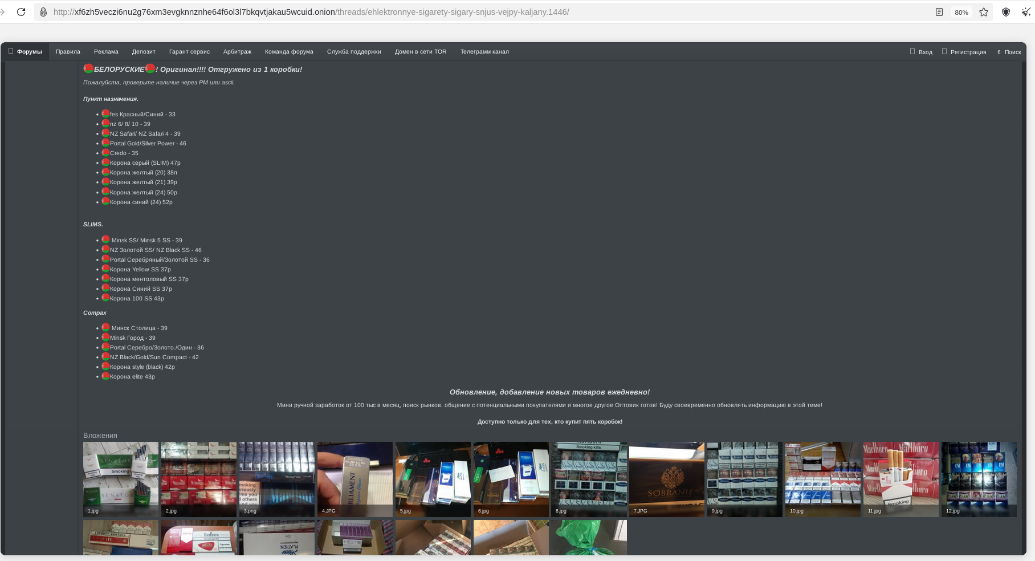Open the 11.jpg attachment thumbnail
The height and width of the screenshot is (561, 1035).
click(901, 479)
